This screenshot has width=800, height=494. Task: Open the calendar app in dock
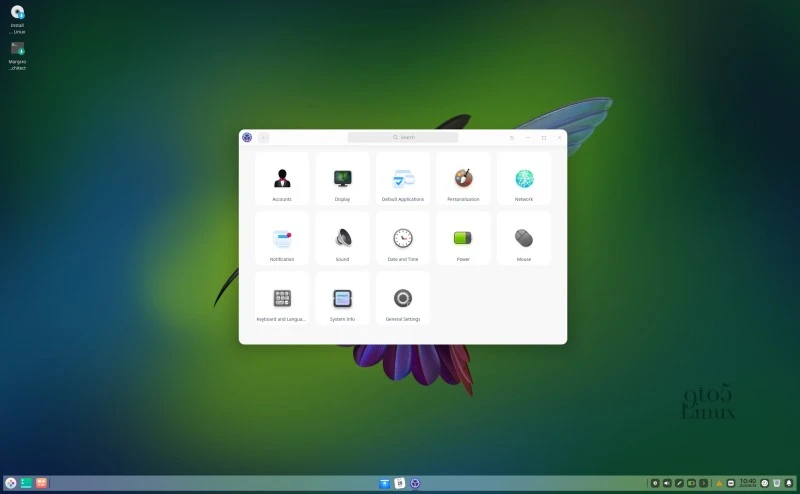pyautogui.click(x=400, y=483)
